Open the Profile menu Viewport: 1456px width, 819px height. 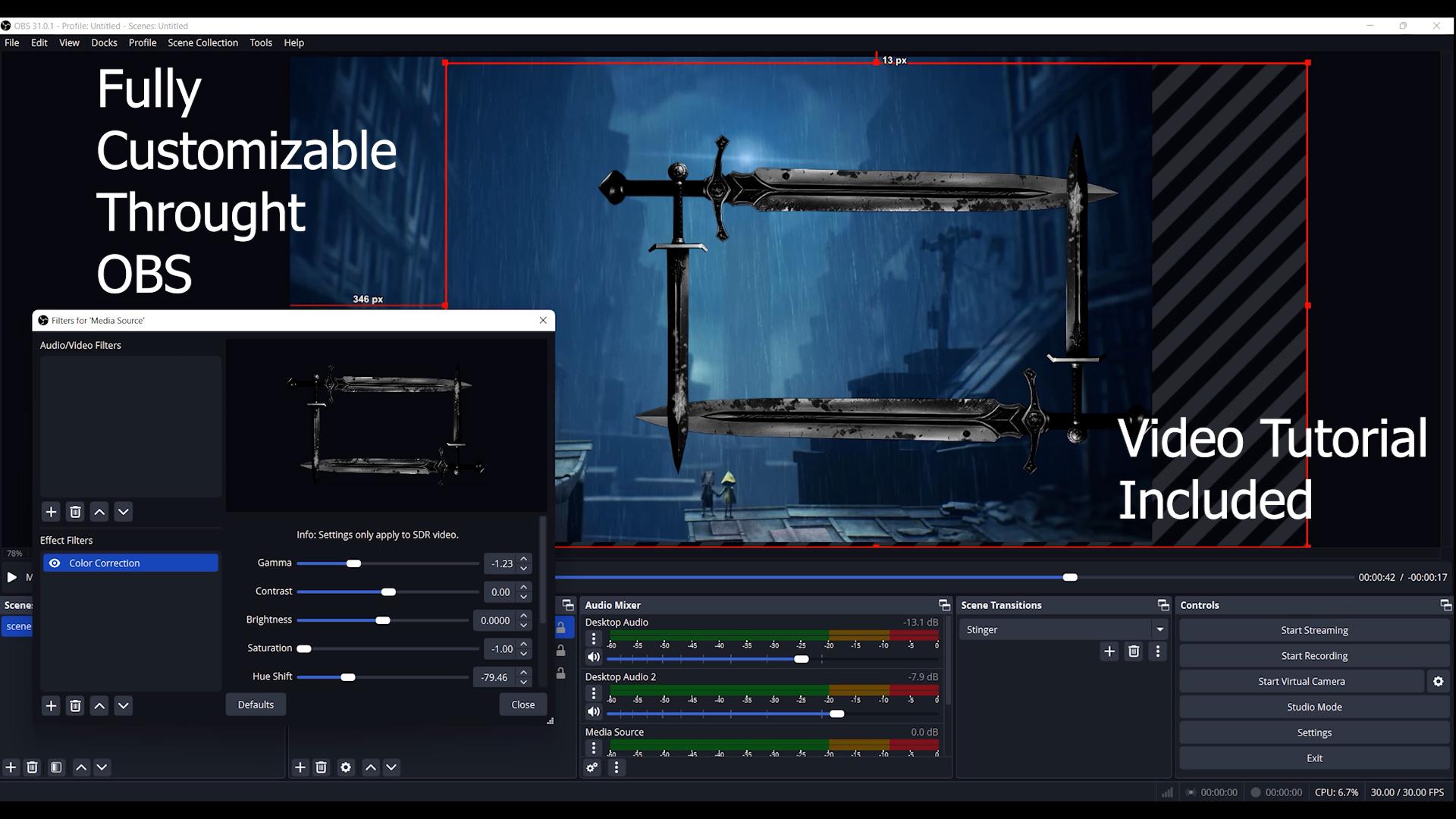click(143, 42)
